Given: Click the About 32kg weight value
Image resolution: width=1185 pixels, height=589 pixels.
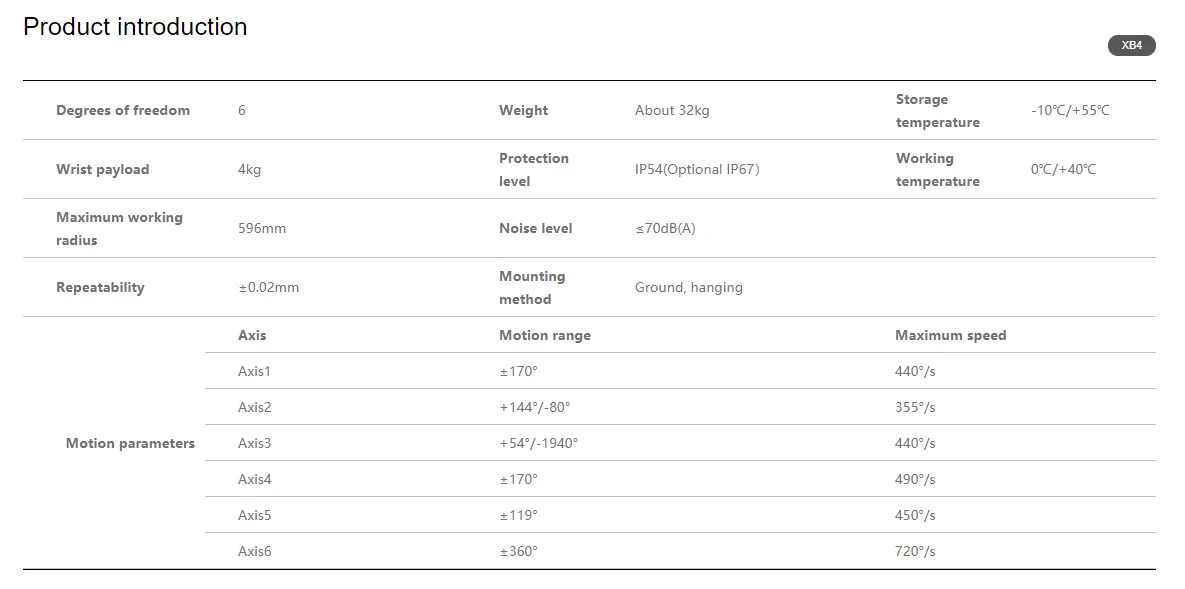Looking at the screenshot, I should click(x=671, y=110).
